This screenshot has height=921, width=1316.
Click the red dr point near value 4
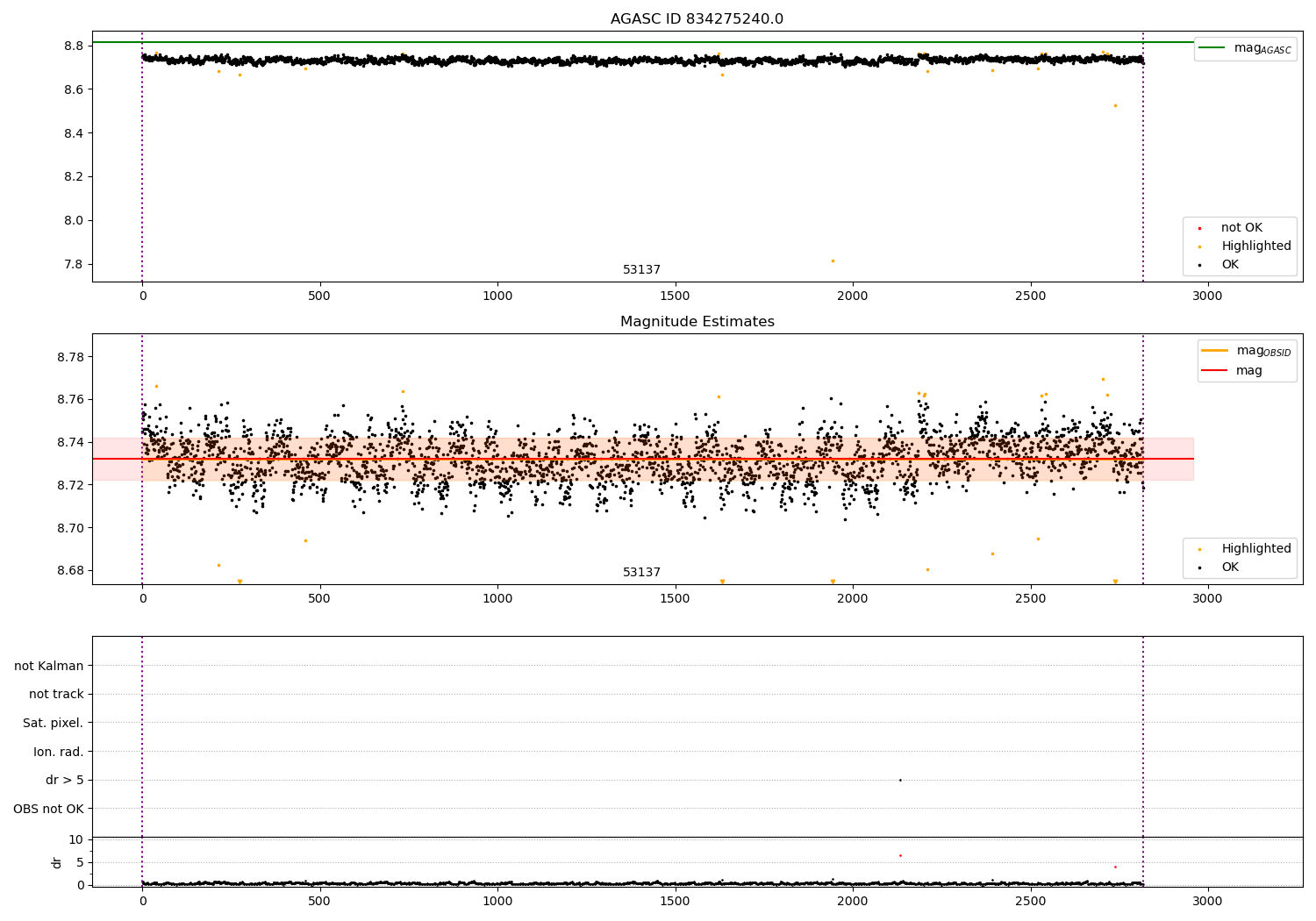coord(1115,867)
